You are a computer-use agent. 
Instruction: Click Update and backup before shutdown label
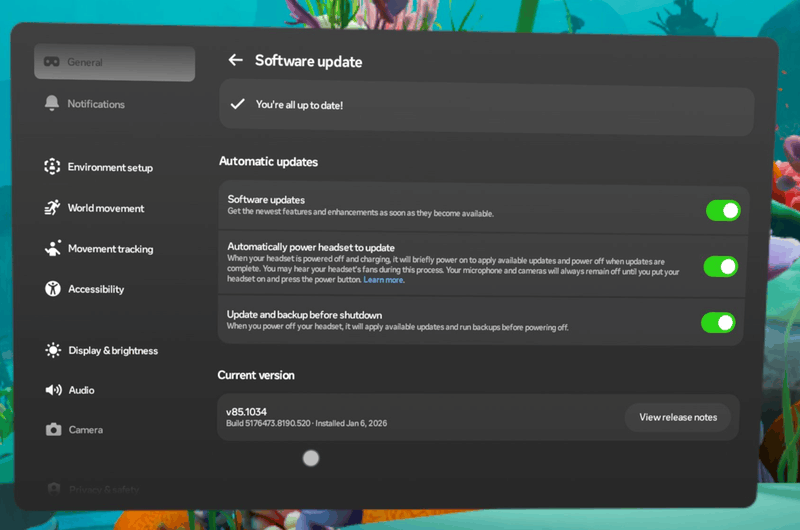tap(305, 315)
